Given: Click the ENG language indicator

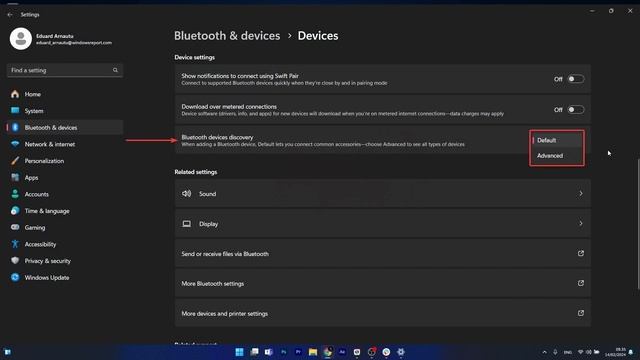Looking at the screenshot, I should point(568,352).
